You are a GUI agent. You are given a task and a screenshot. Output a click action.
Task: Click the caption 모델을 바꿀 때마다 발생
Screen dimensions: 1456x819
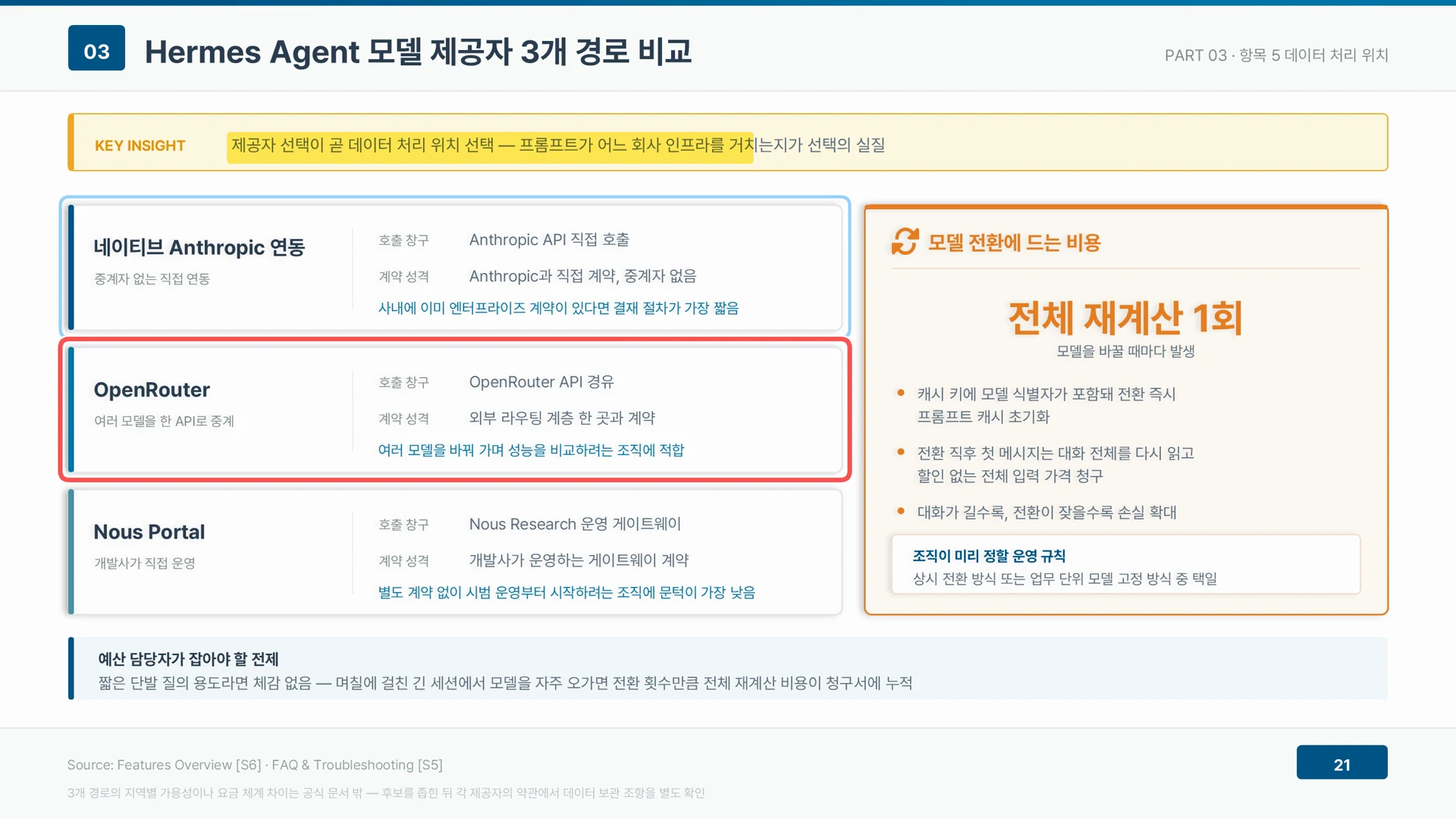click(1125, 351)
